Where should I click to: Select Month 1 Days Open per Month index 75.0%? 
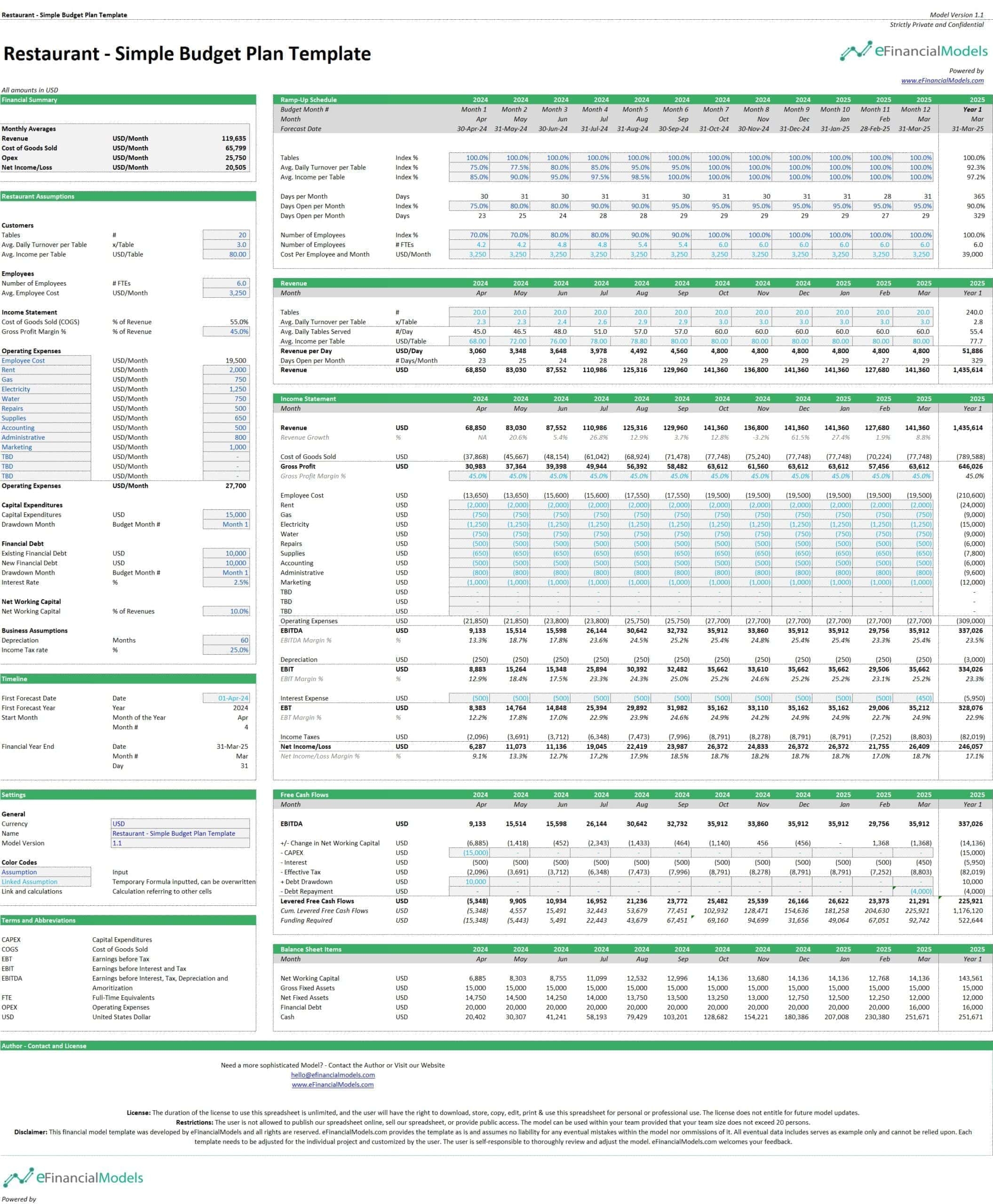[x=469, y=206]
